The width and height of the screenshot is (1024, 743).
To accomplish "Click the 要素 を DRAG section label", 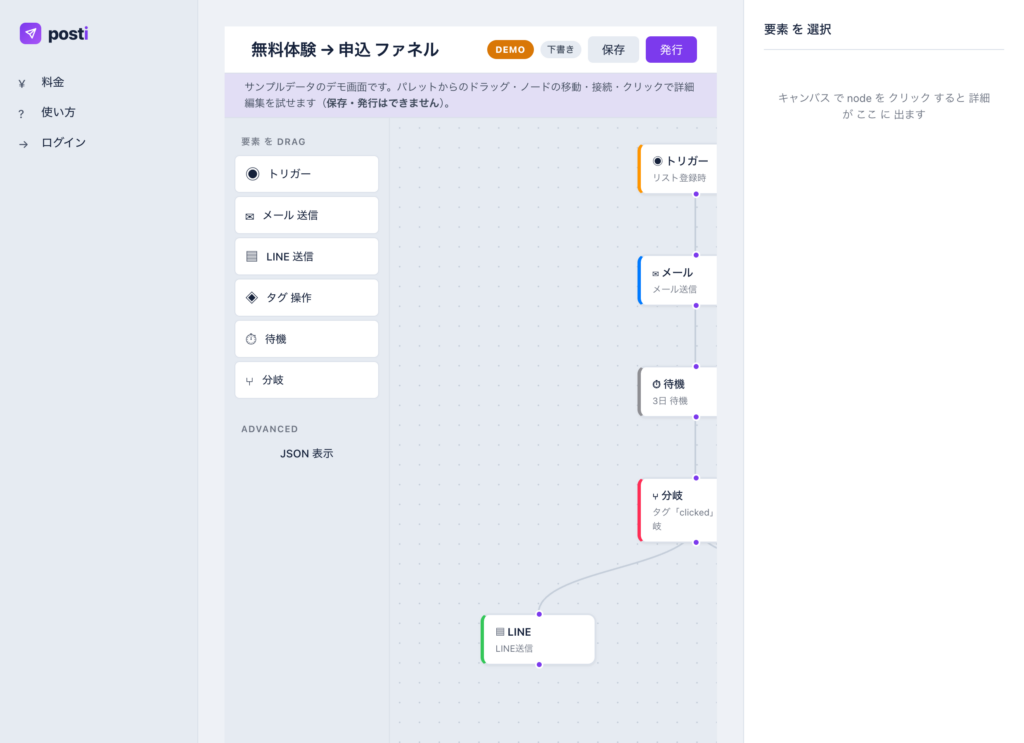I will point(273,142).
